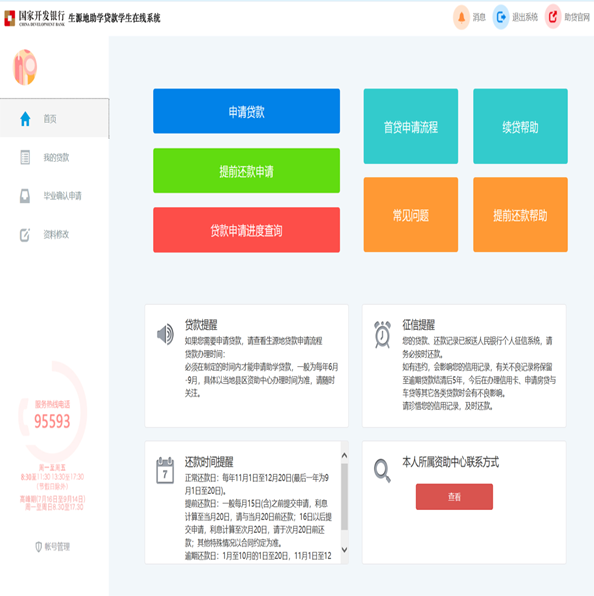
Task: Click the down arrow in 还款时间提醒 scrollbar
Action: [x=344, y=550]
